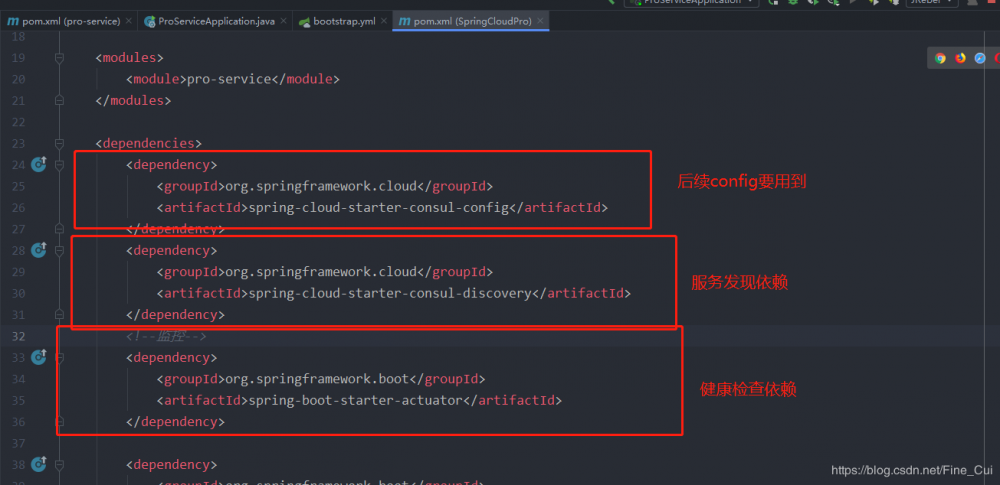Select the pom.xml (SpringCloudPro) tab
This screenshot has width=1000, height=485.
[472, 21]
